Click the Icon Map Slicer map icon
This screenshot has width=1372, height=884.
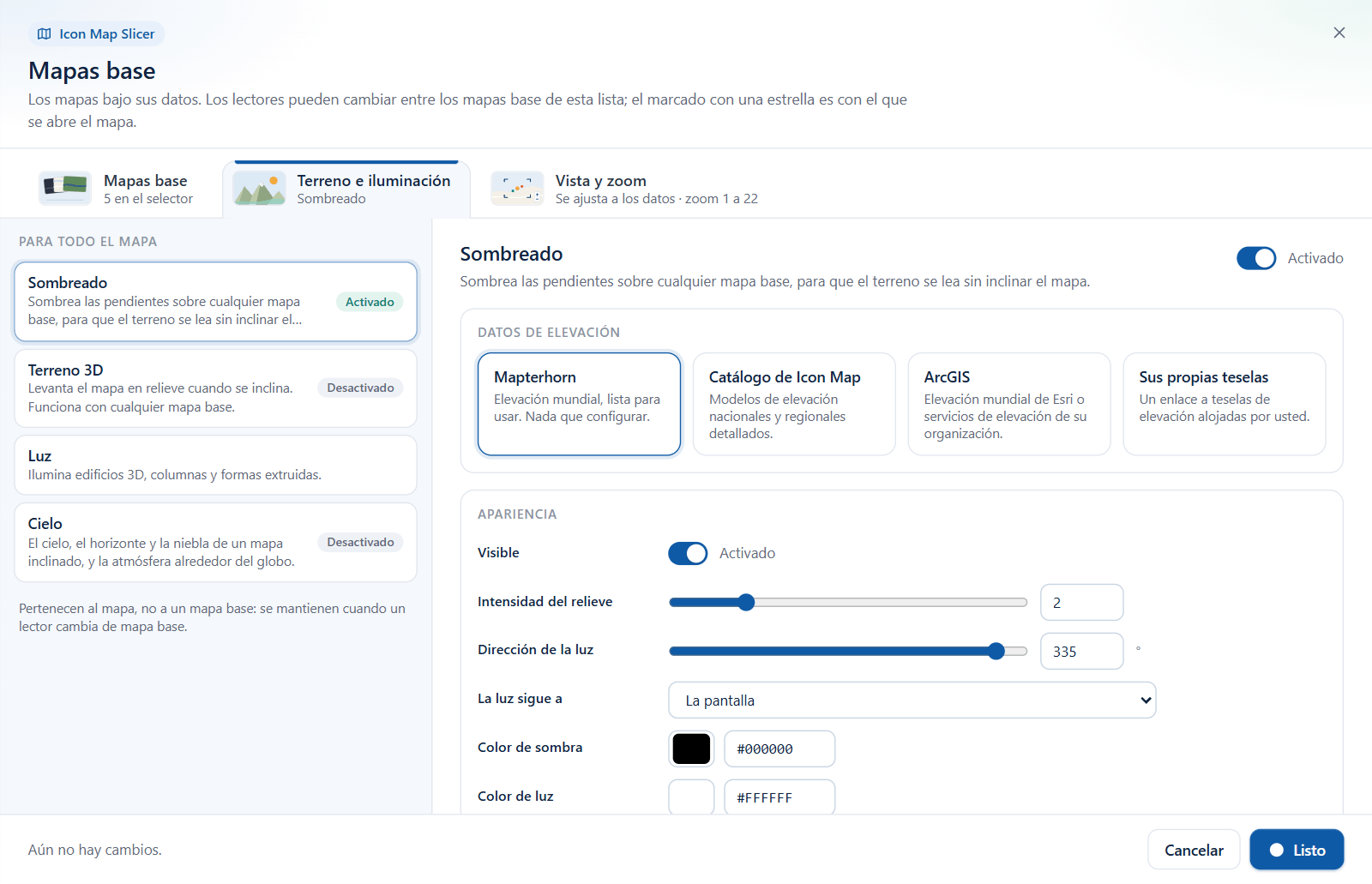pyautogui.click(x=45, y=34)
